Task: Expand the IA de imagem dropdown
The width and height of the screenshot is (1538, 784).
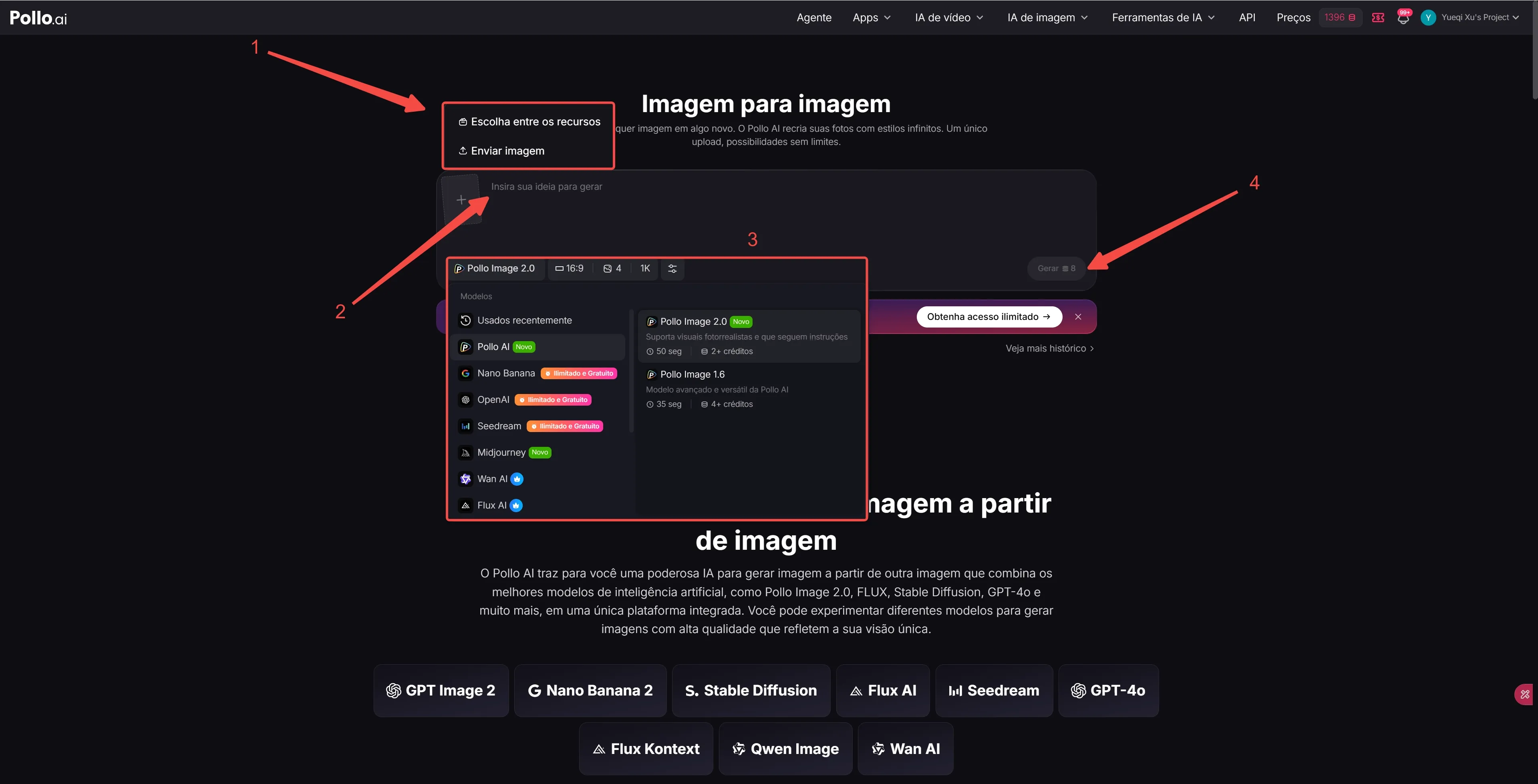Action: (x=1047, y=17)
